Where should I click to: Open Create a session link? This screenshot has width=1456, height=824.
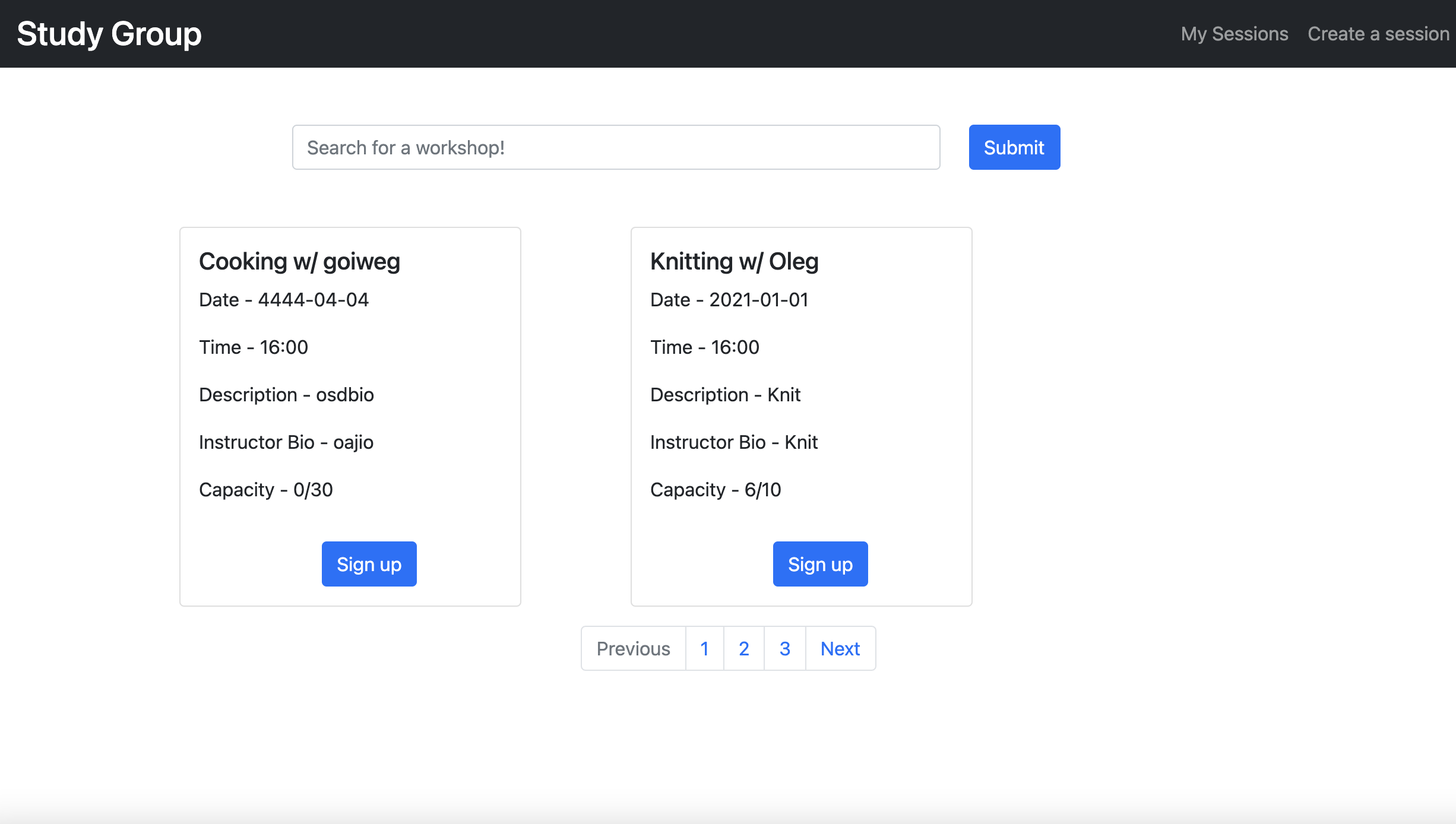pos(1378,34)
